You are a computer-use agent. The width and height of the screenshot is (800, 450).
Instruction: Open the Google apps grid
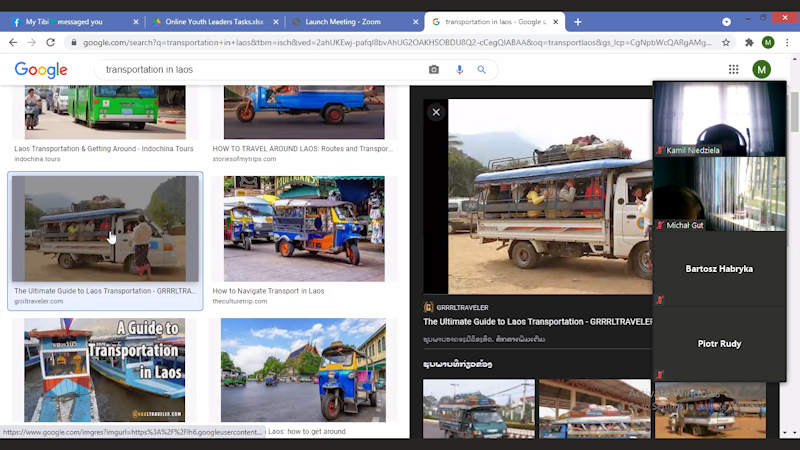[x=733, y=69]
